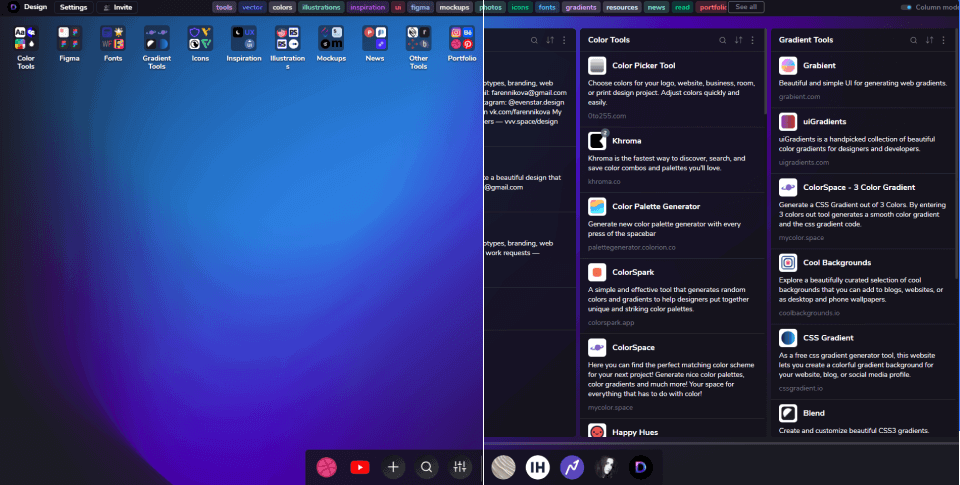Filter by the vector tag
Viewport: 960px width, 485px height.
252,7
